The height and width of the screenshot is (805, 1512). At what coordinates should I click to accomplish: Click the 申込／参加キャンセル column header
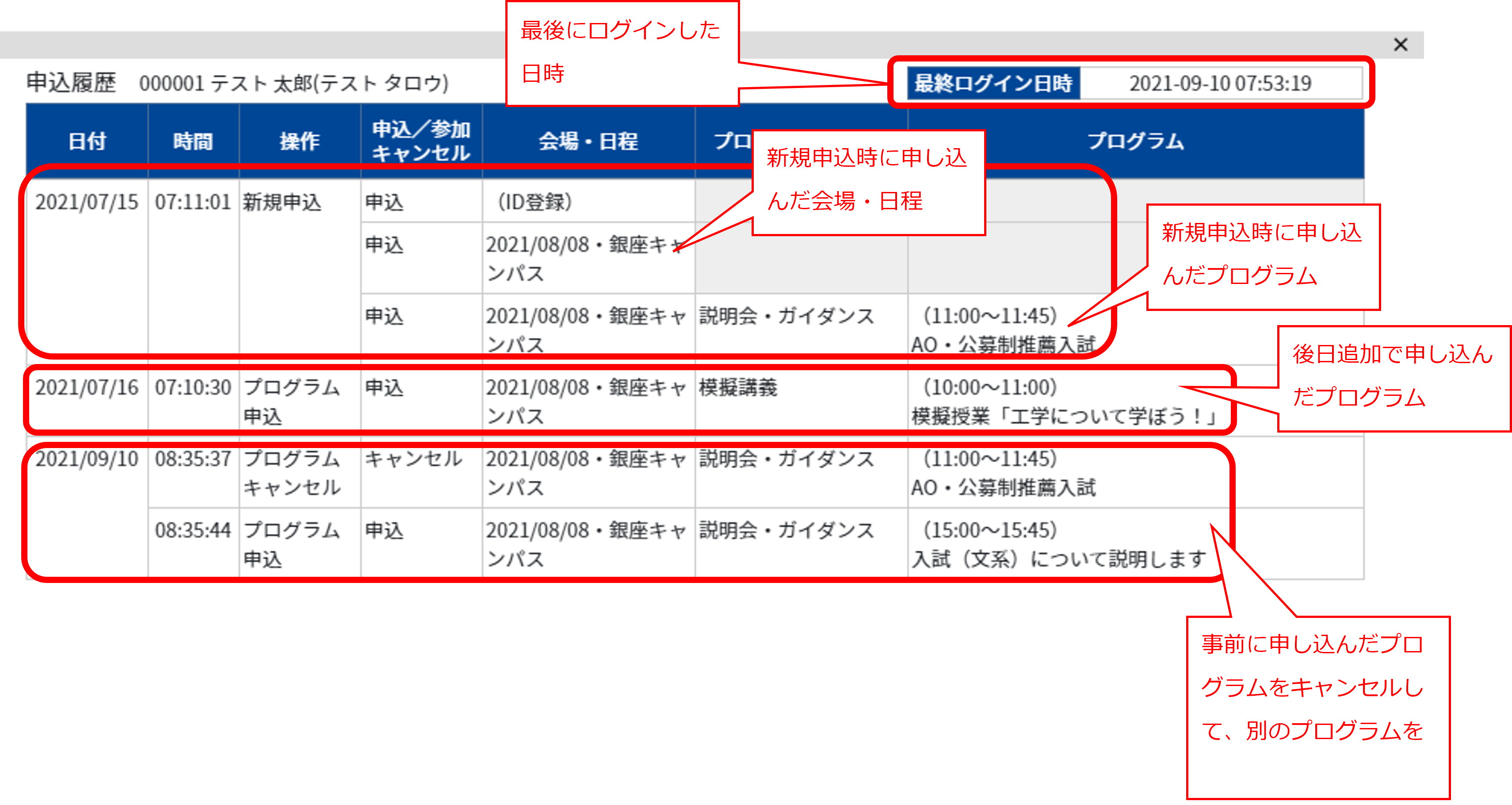pos(421,141)
